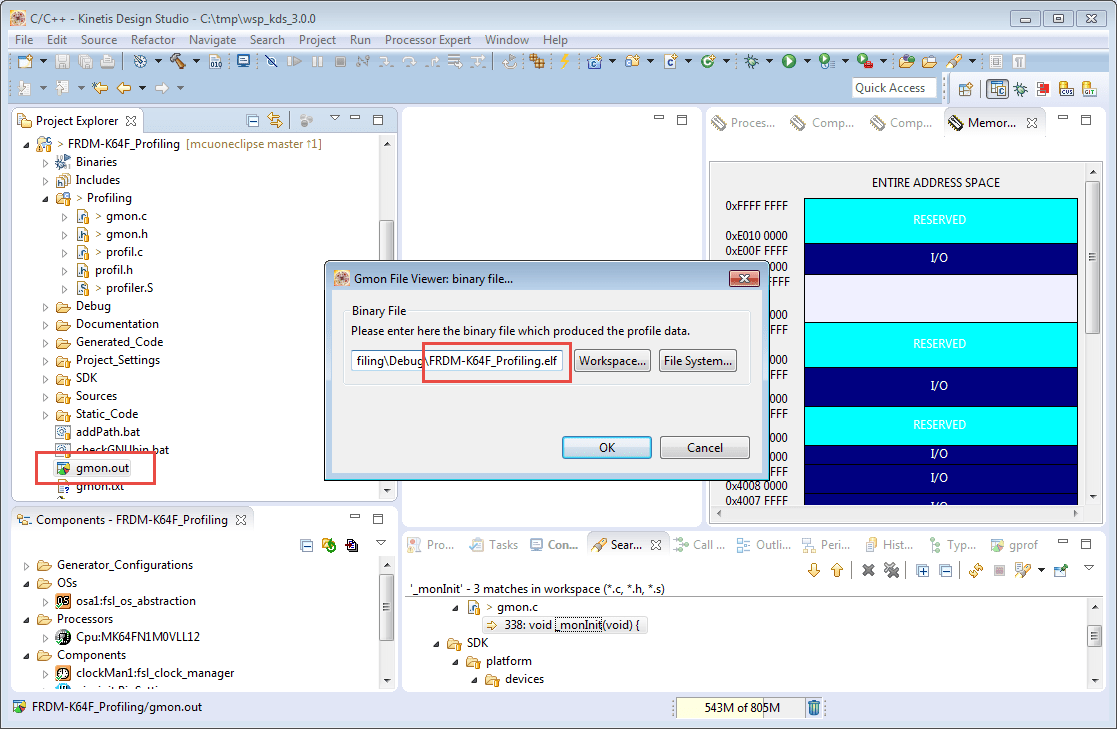This screenshot has height=729, width=1117.
Task: Click Remove Selected Matches icon
Action: click(x=868, y=570)
